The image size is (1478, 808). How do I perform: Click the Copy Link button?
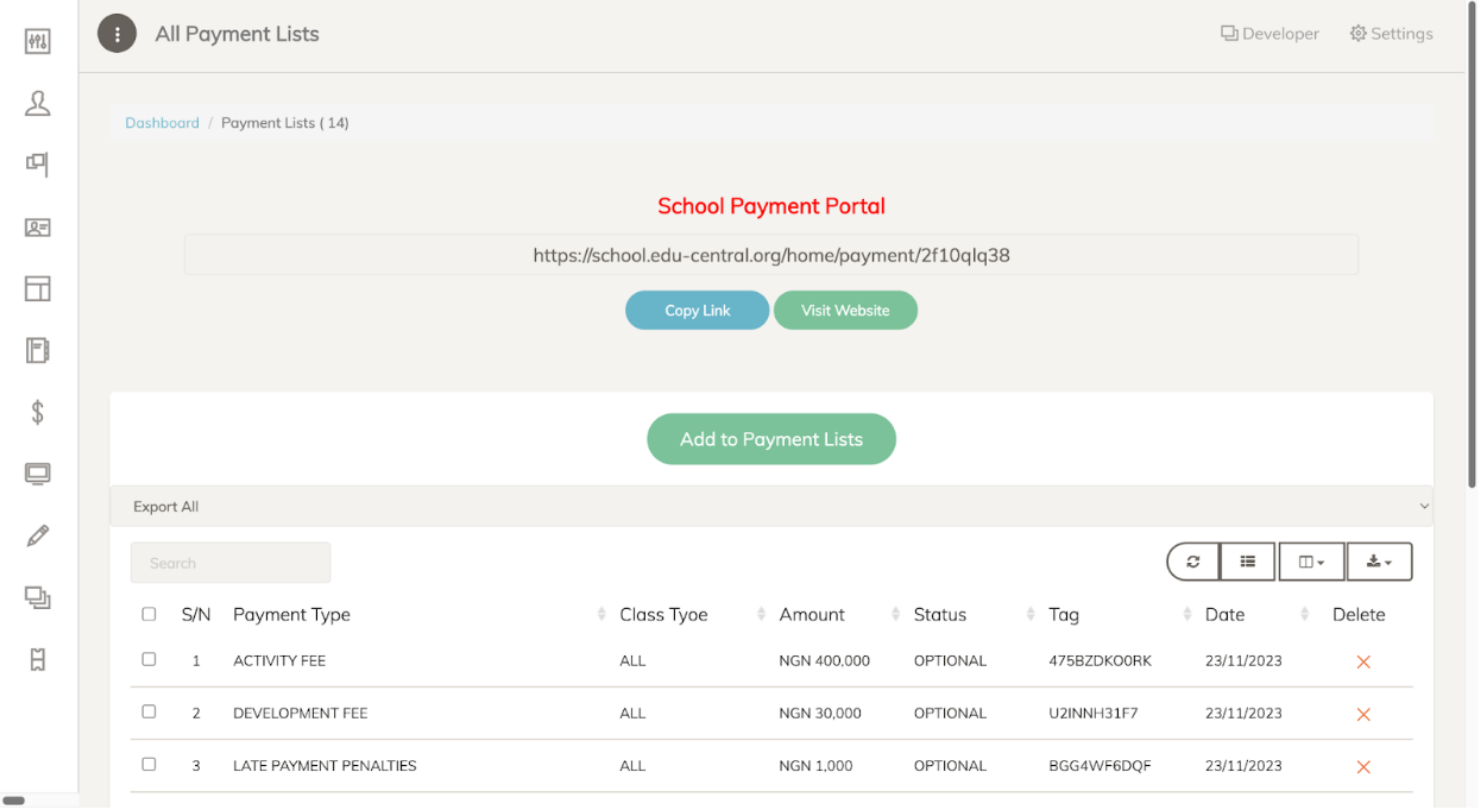[x=697, y=311]
